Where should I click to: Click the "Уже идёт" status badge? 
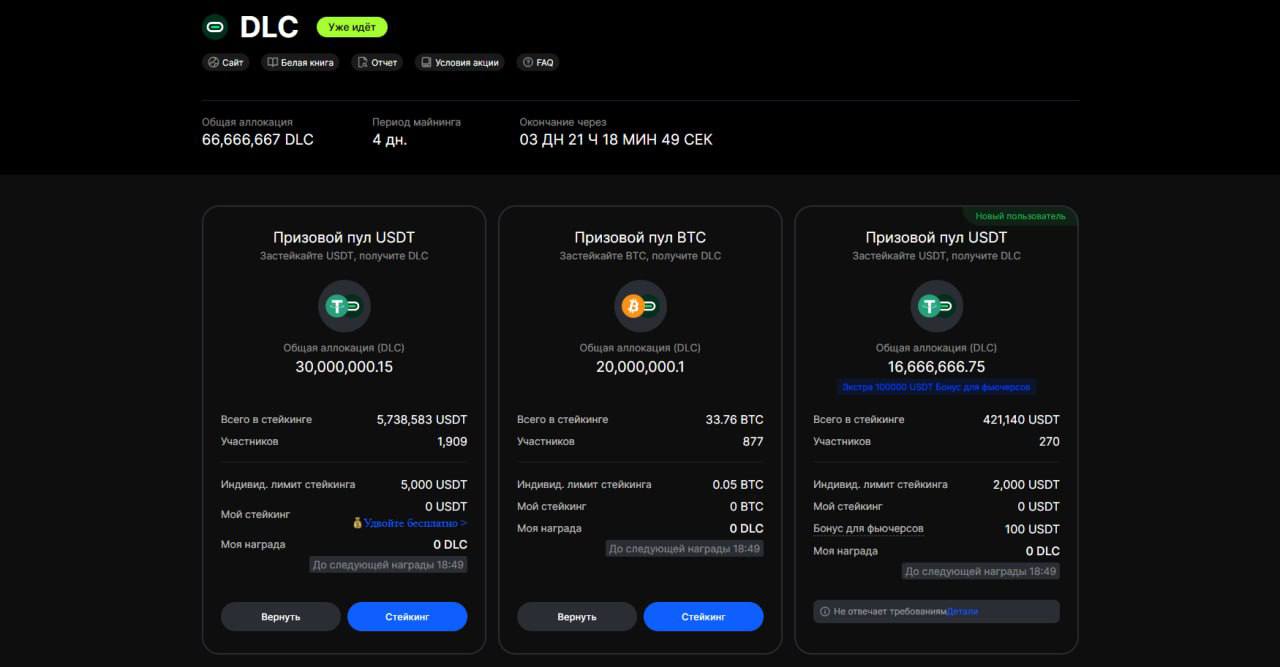pyautogui.click(x=352, y=27)
